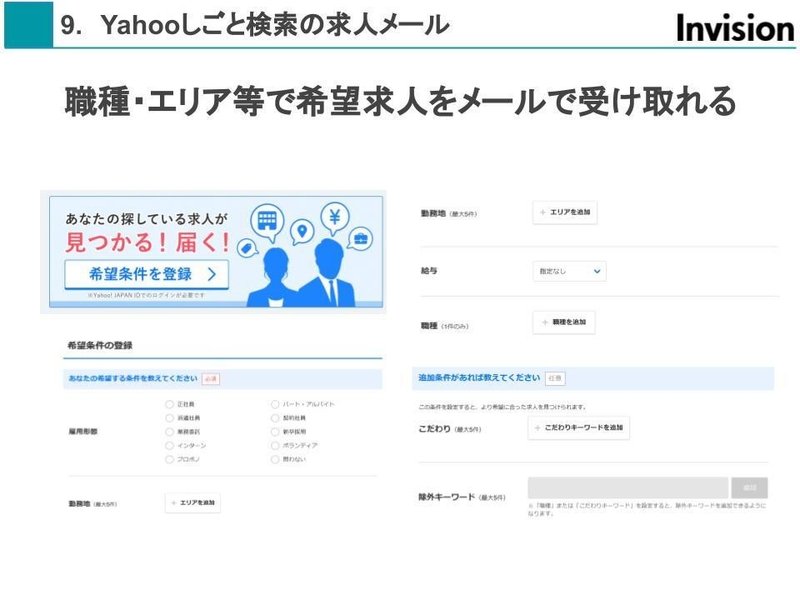
Task: Pick the ボランティア radio button
Action: pyautogui.click(x=275, y=445)
